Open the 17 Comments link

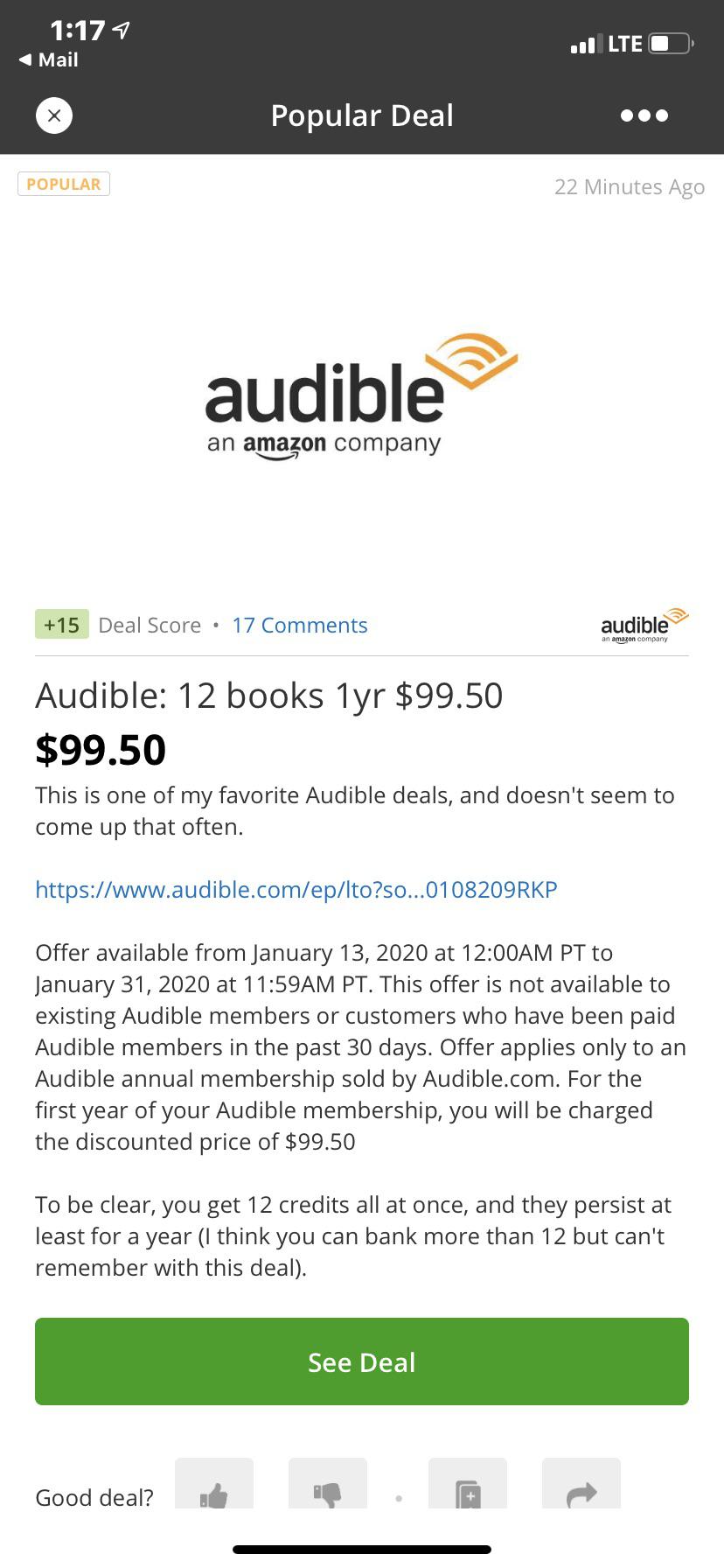pyautogui.click(x=299, y=624)
